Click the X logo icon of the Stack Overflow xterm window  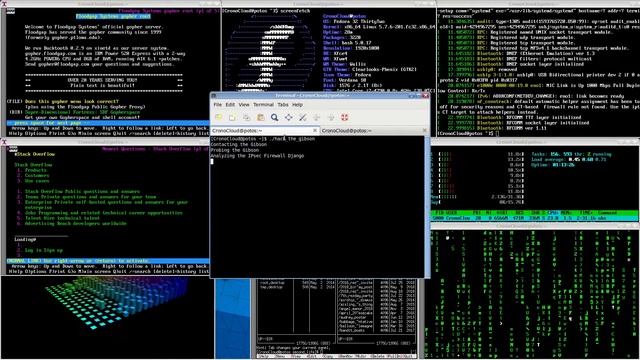[4, 142]
